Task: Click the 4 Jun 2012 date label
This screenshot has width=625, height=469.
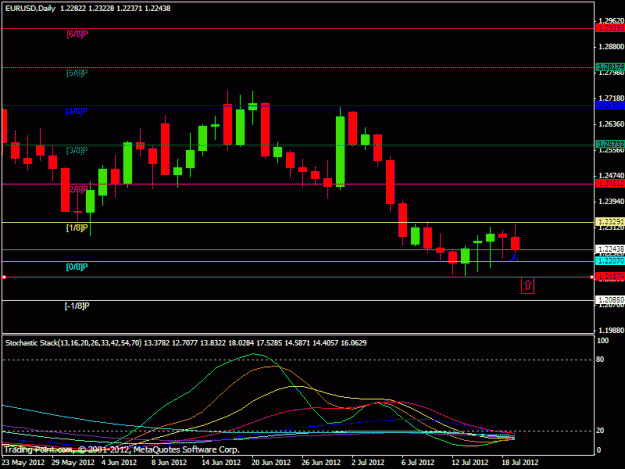Action: (x=119, y=462)
